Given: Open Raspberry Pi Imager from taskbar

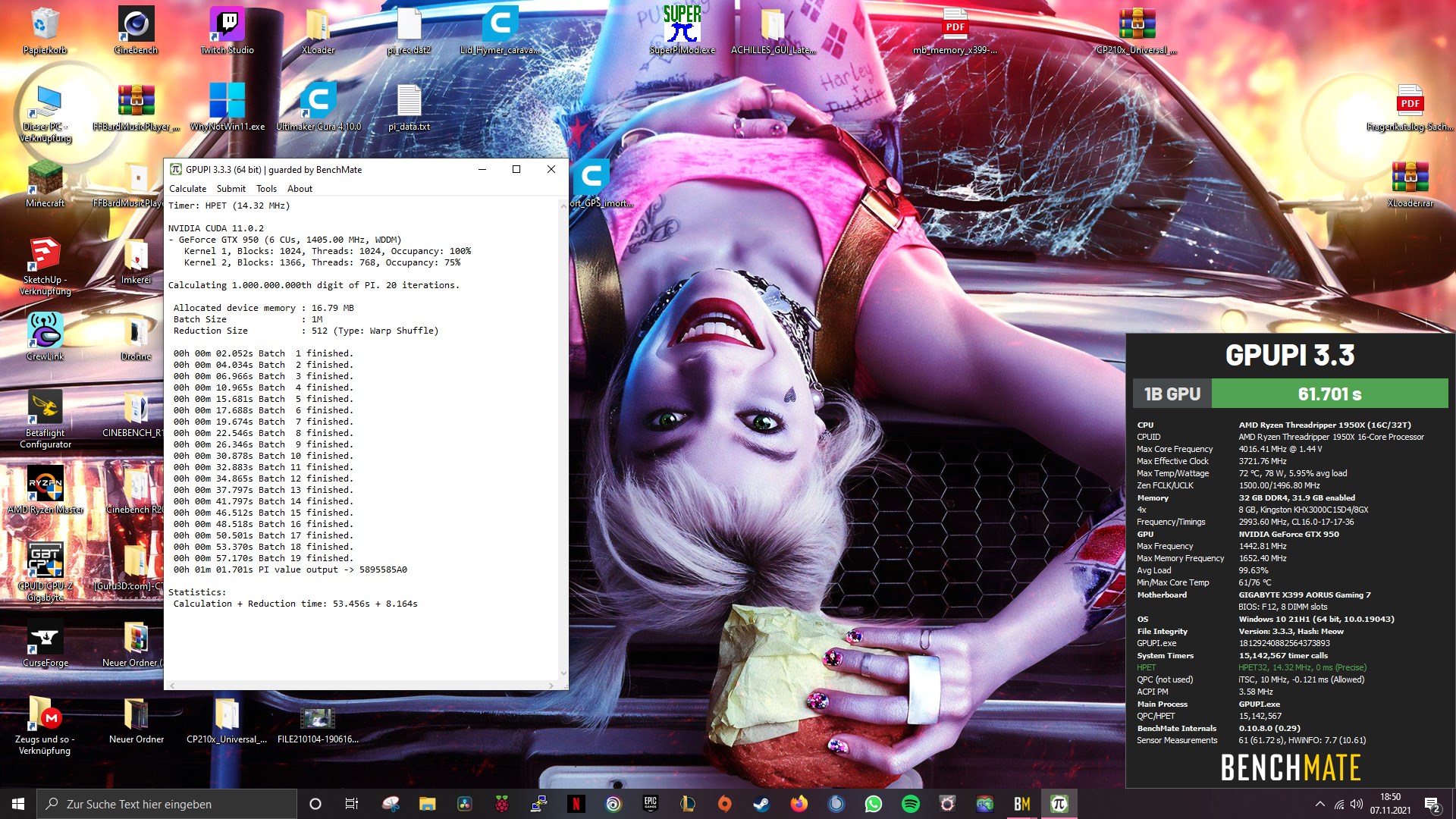Looking at the screenshot, I should [501, 804].
